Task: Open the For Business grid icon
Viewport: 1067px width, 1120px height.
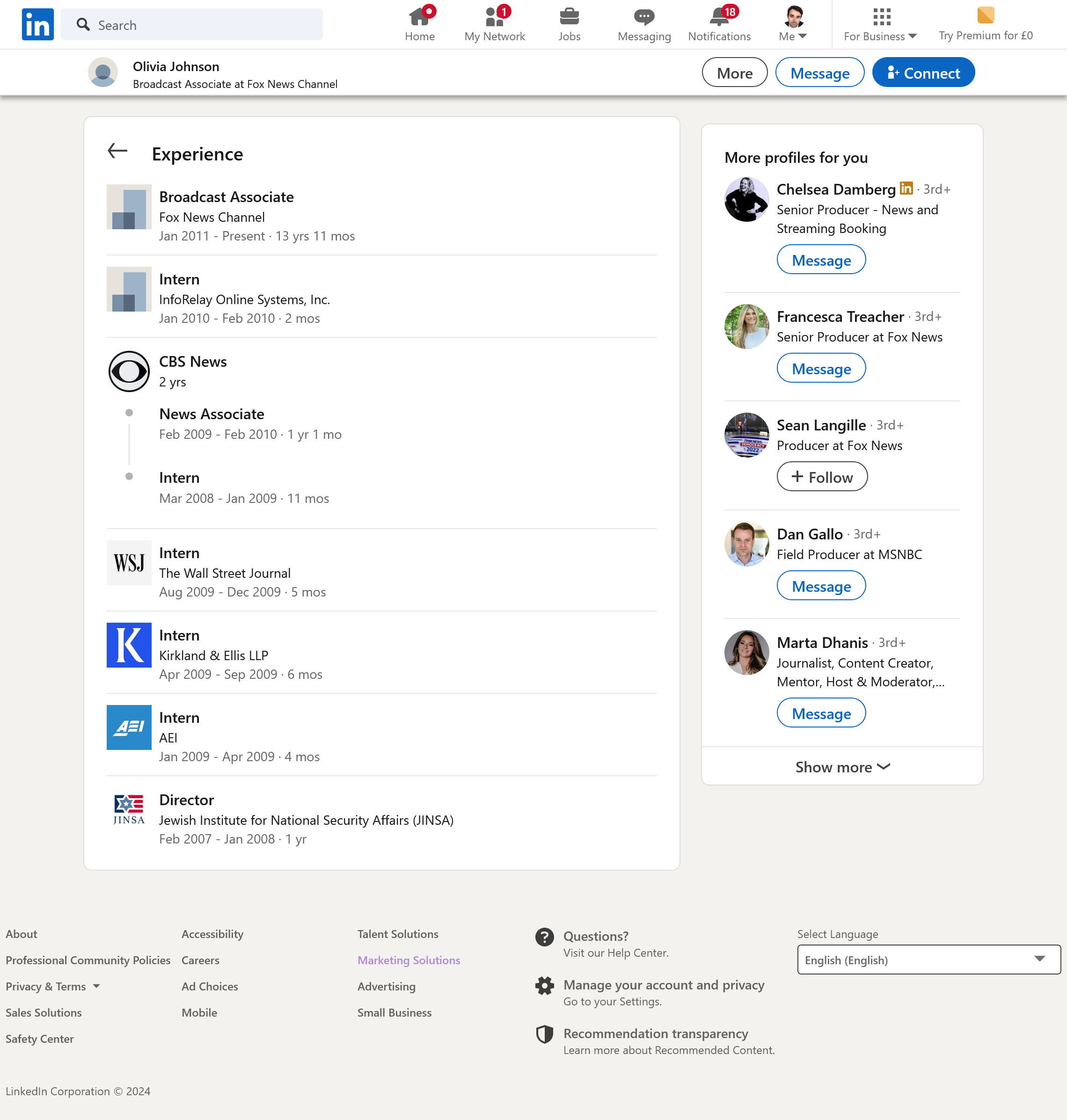Action: [x=882, y=16]
